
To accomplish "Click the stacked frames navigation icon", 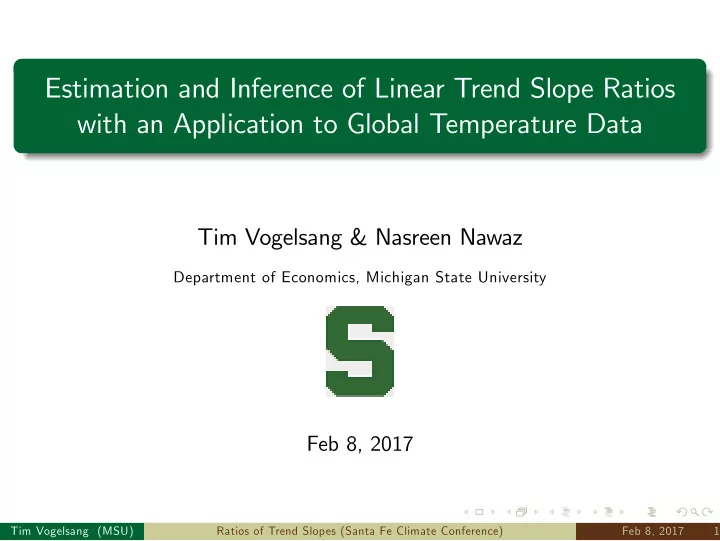I will [x=521, y=512].
